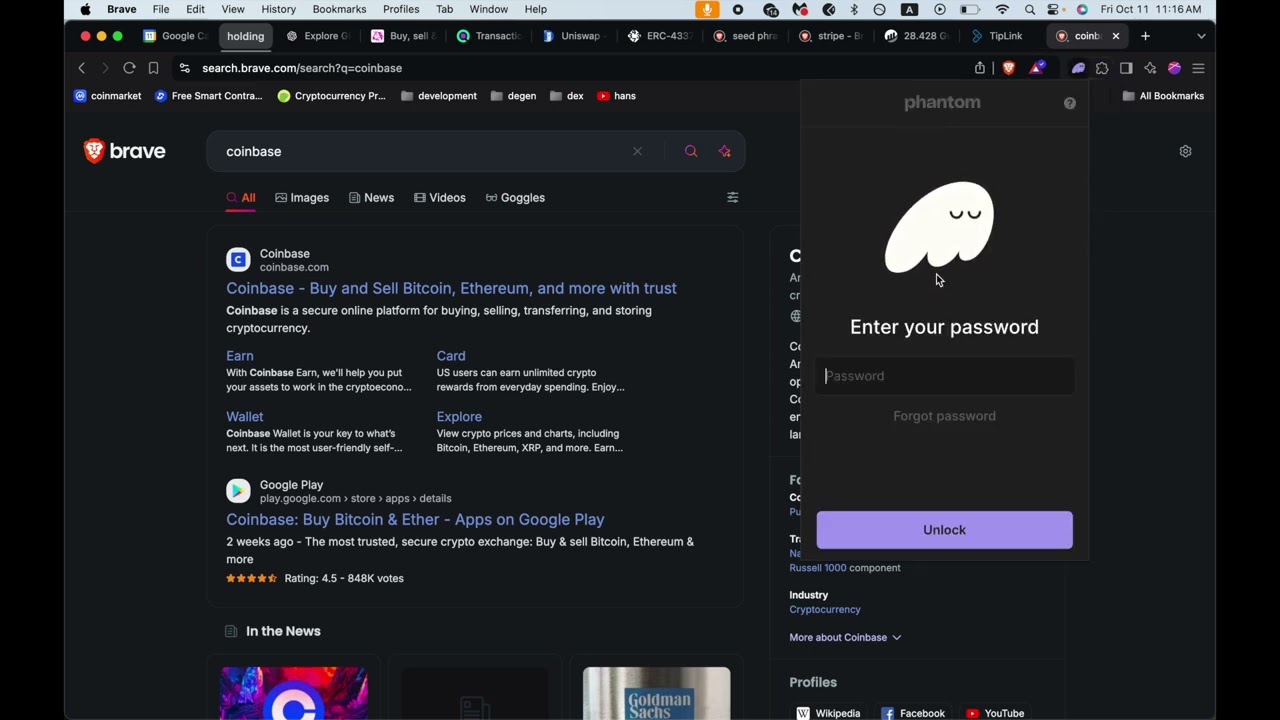Open search filter options icon

732,198
